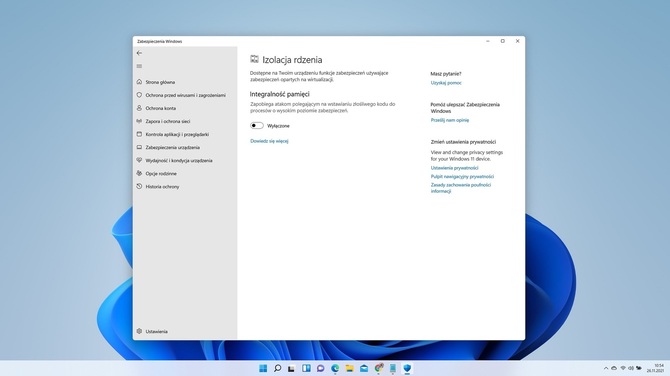Select Ochrona konta in the sidebar
The width and height of the screenshot is (670, 376).
point(160,109)
